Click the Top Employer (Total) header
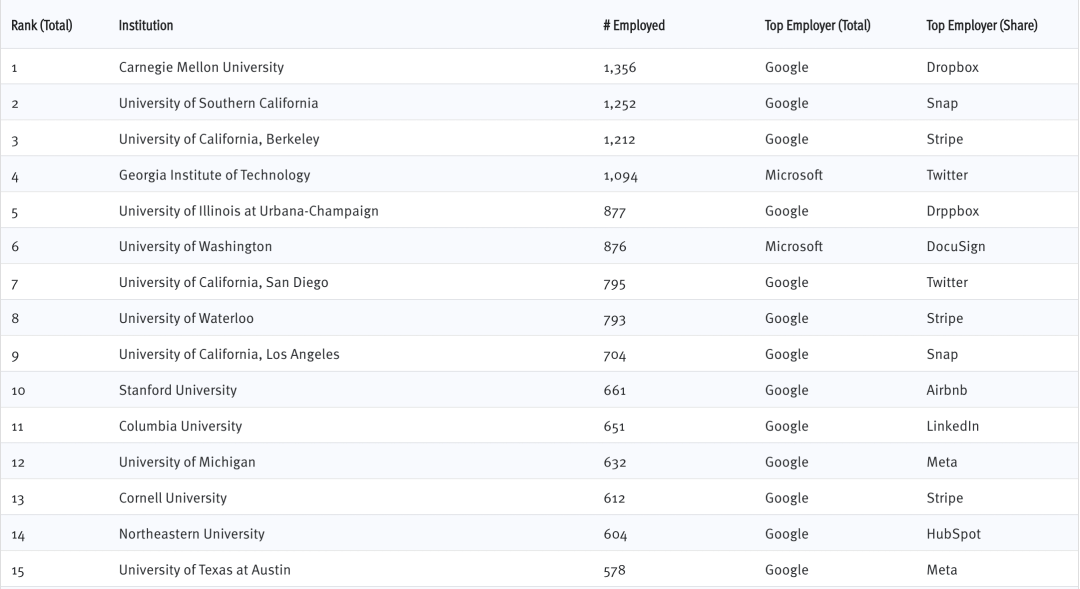This screenshot has height=589, width=1080. click(x=817, y=25)
